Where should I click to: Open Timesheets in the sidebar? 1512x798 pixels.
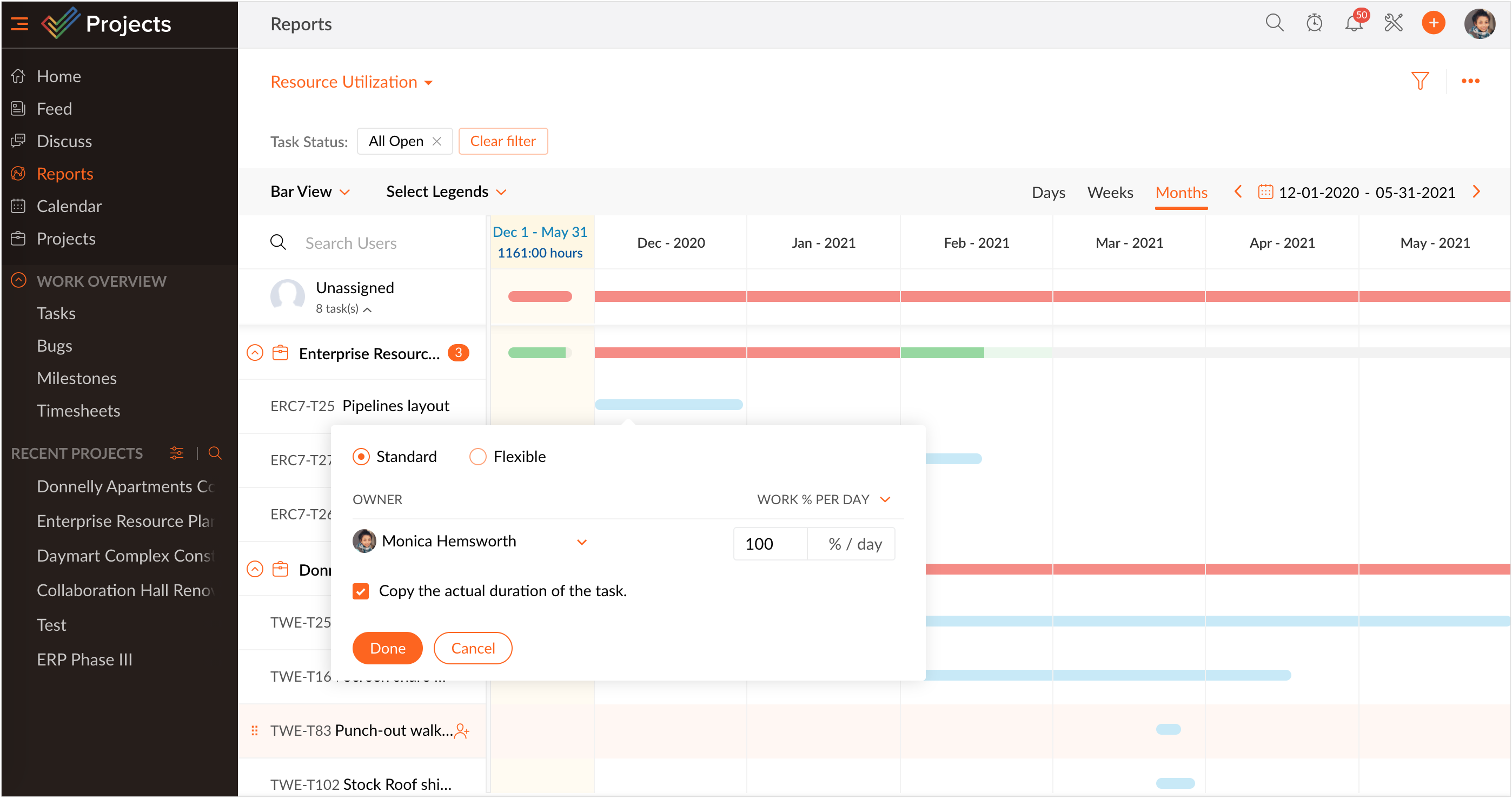tap(78, 411)
